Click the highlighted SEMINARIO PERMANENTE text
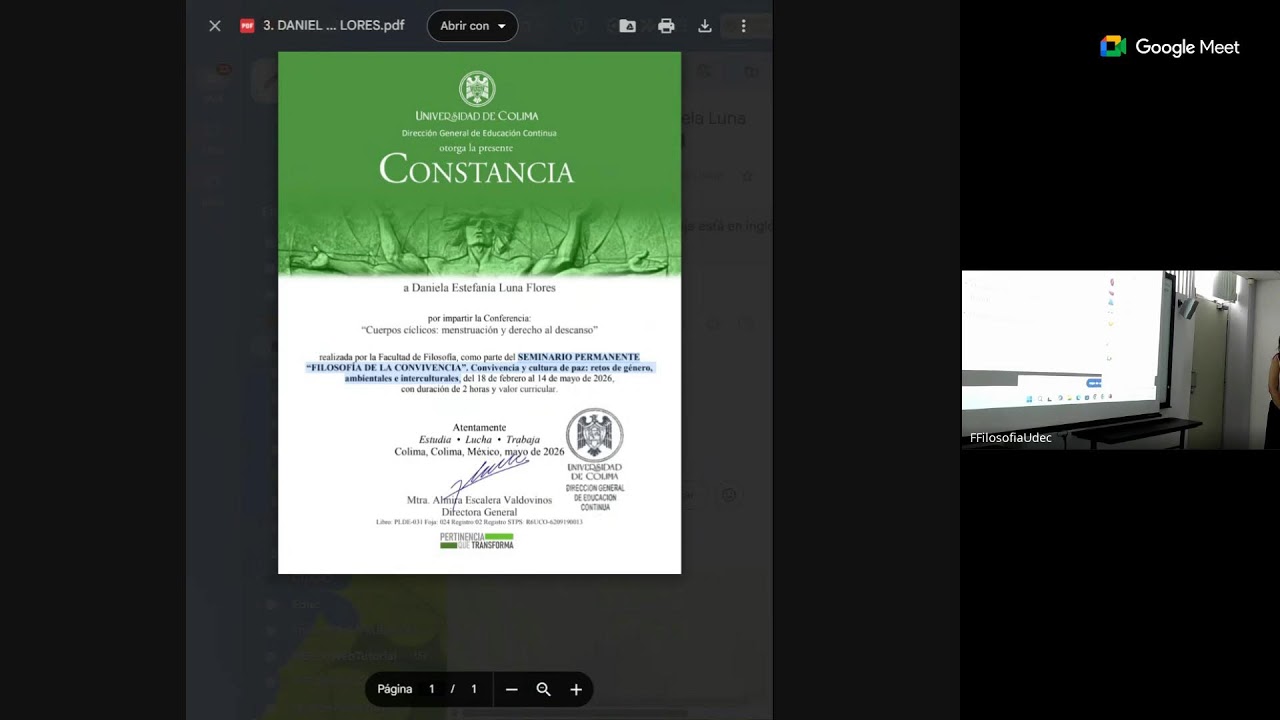This screenshot has height=720, width=1280. [578, 357]
